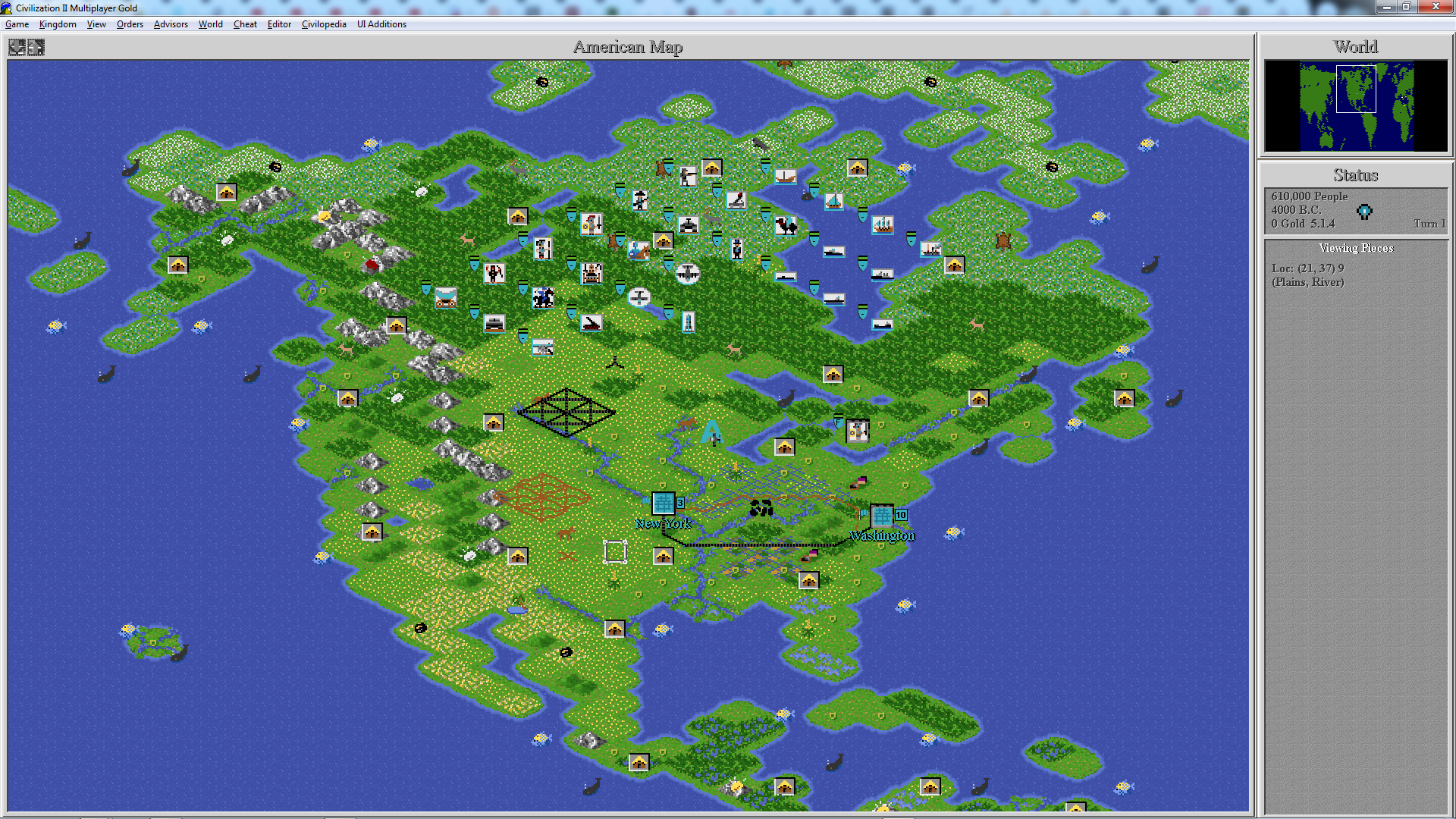Click the white square map cursor tile
Image resolution: width=1456 pixels, height=819 pixels.
(615, 551)
